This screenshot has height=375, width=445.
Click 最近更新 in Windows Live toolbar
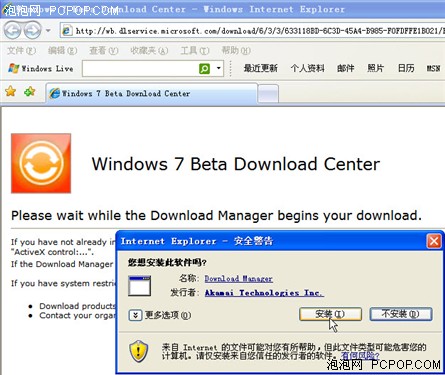(260, 68)
